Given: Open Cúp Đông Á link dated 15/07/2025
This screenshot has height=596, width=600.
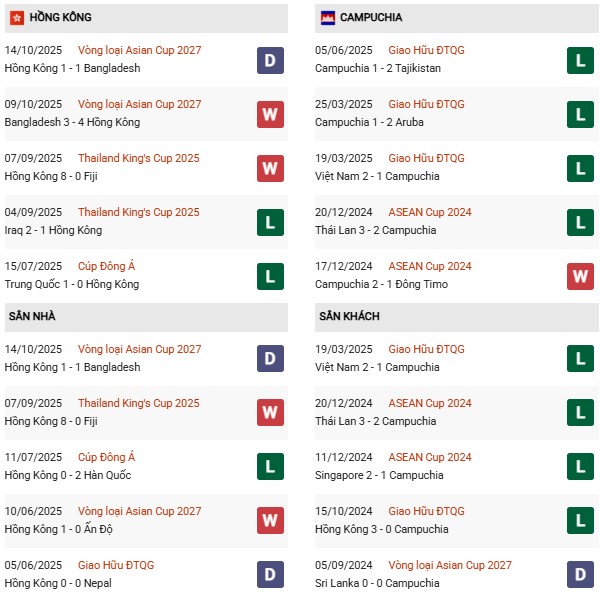Looking at the screenshot, I should tap(107, 266).
